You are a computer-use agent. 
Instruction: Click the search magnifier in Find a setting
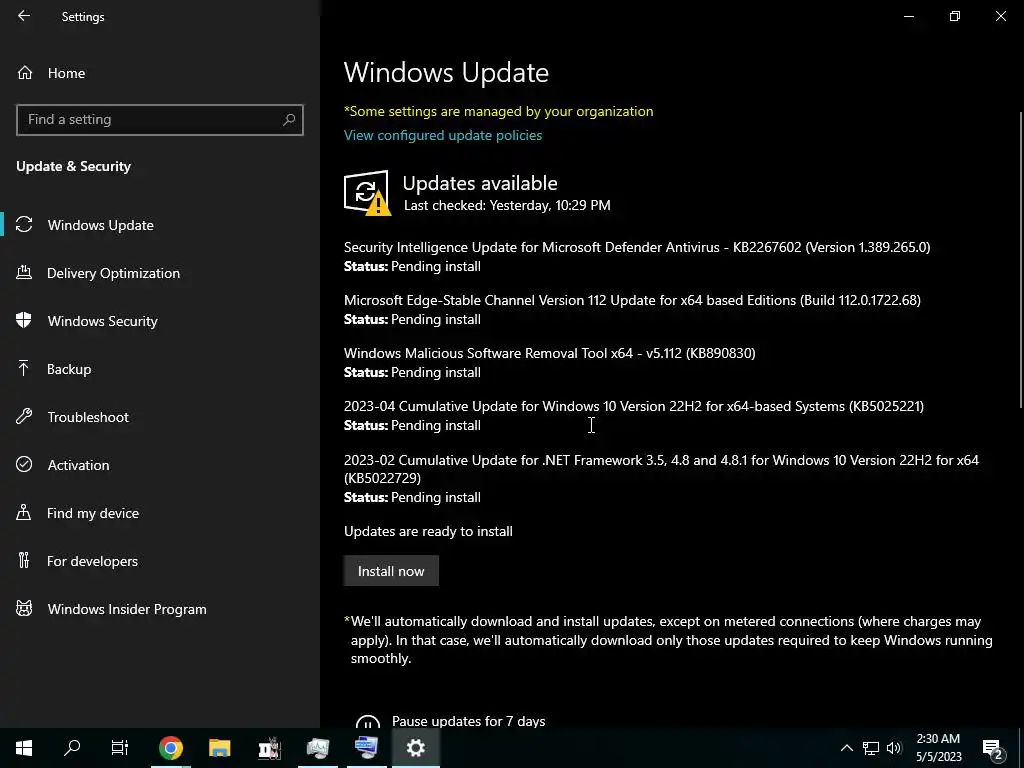(289, 120)
